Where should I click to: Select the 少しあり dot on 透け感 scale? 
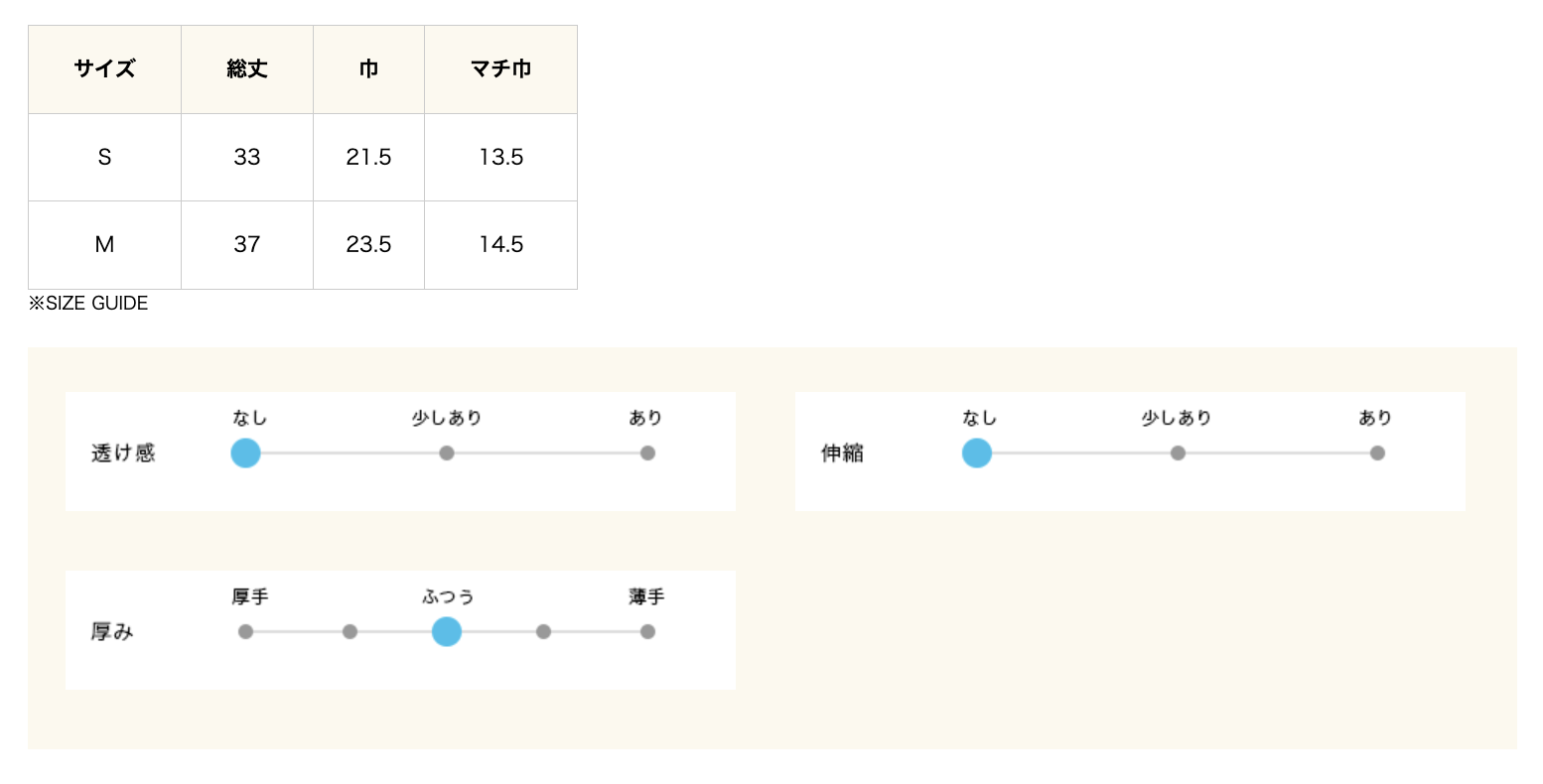(x=447, y=454)
